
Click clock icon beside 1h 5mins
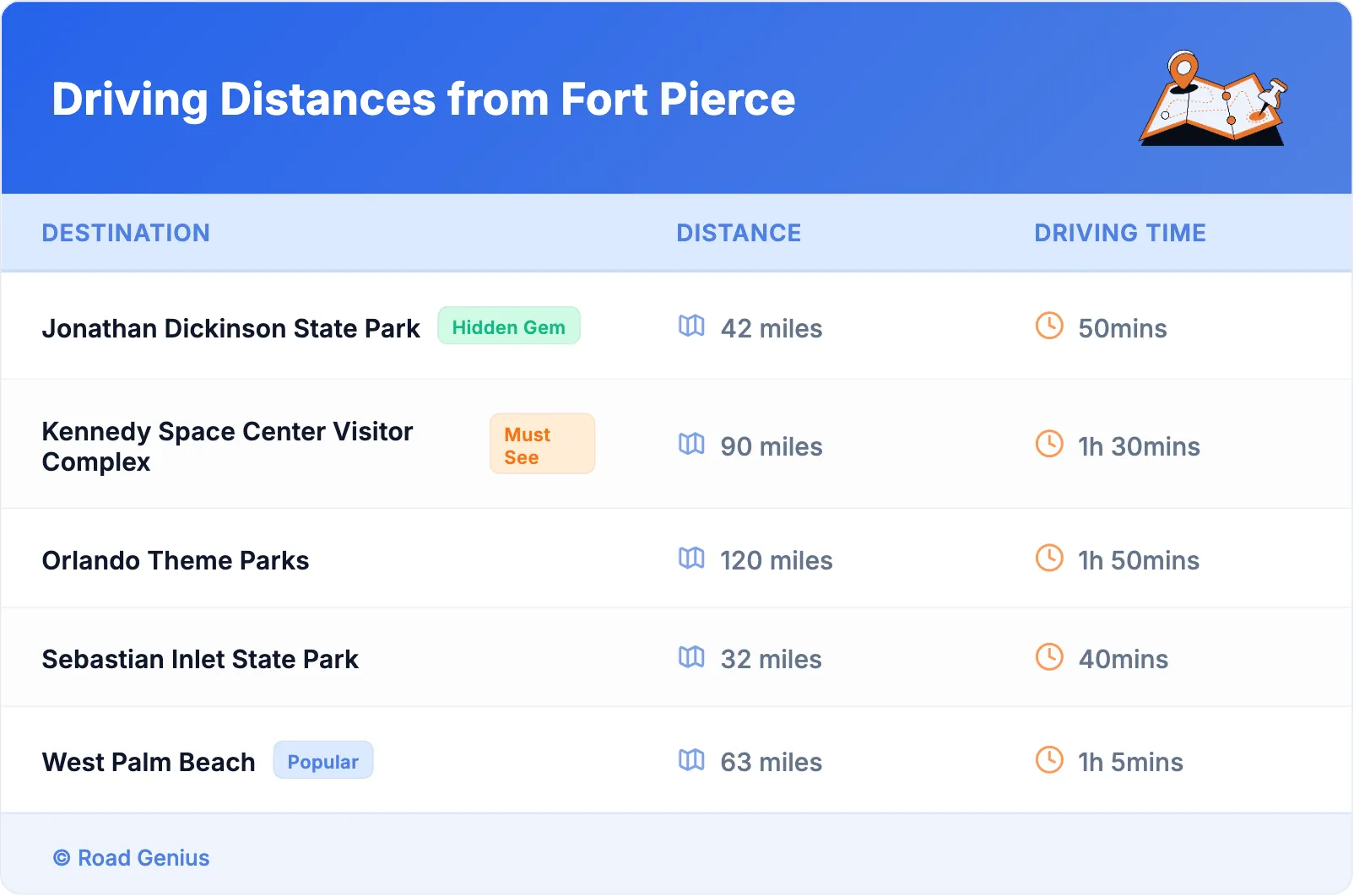click(1049, 759)
